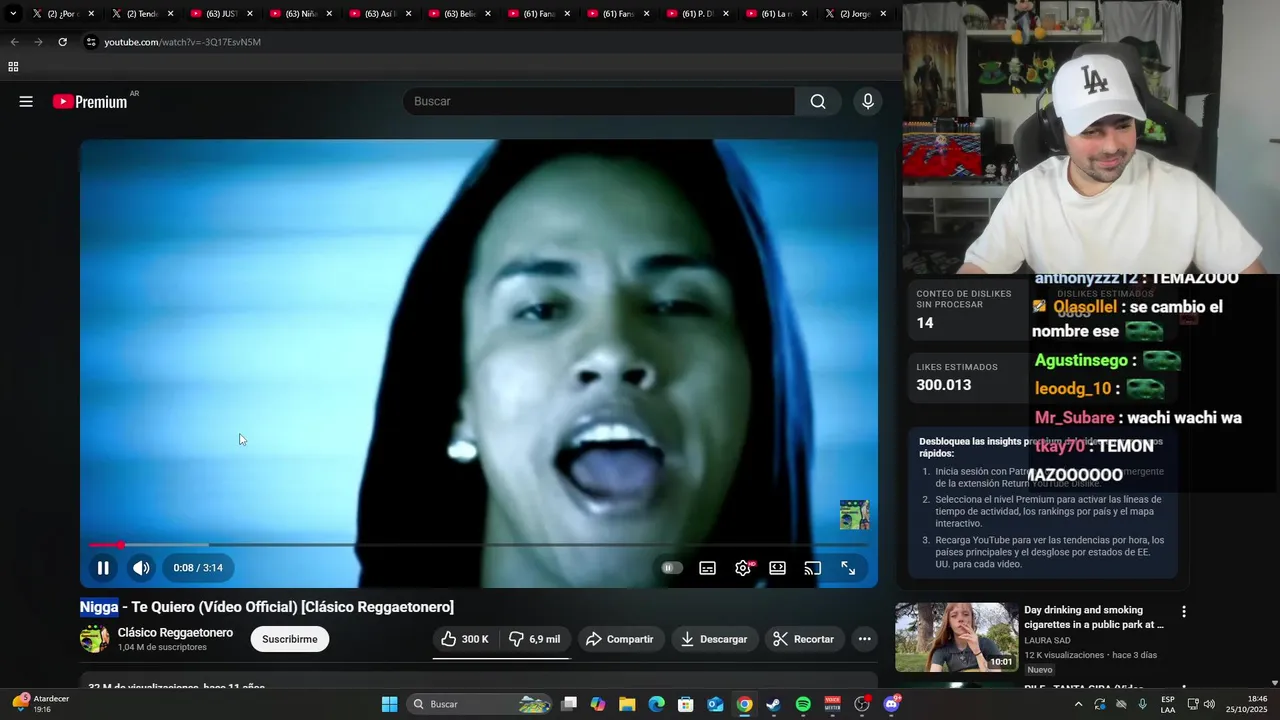Open the 'Day drinking and smoking' video title
This screenshot has height=720, width=1280.
[x=1094, y=617]
